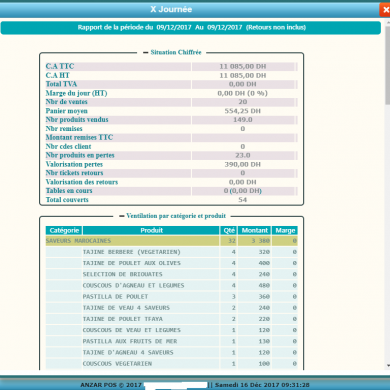Click COUSCOUS D'AGNEAU ET LEGUMES row
Image resolution: width=390 pixels, height=390 pixels.
click(172, 285)
